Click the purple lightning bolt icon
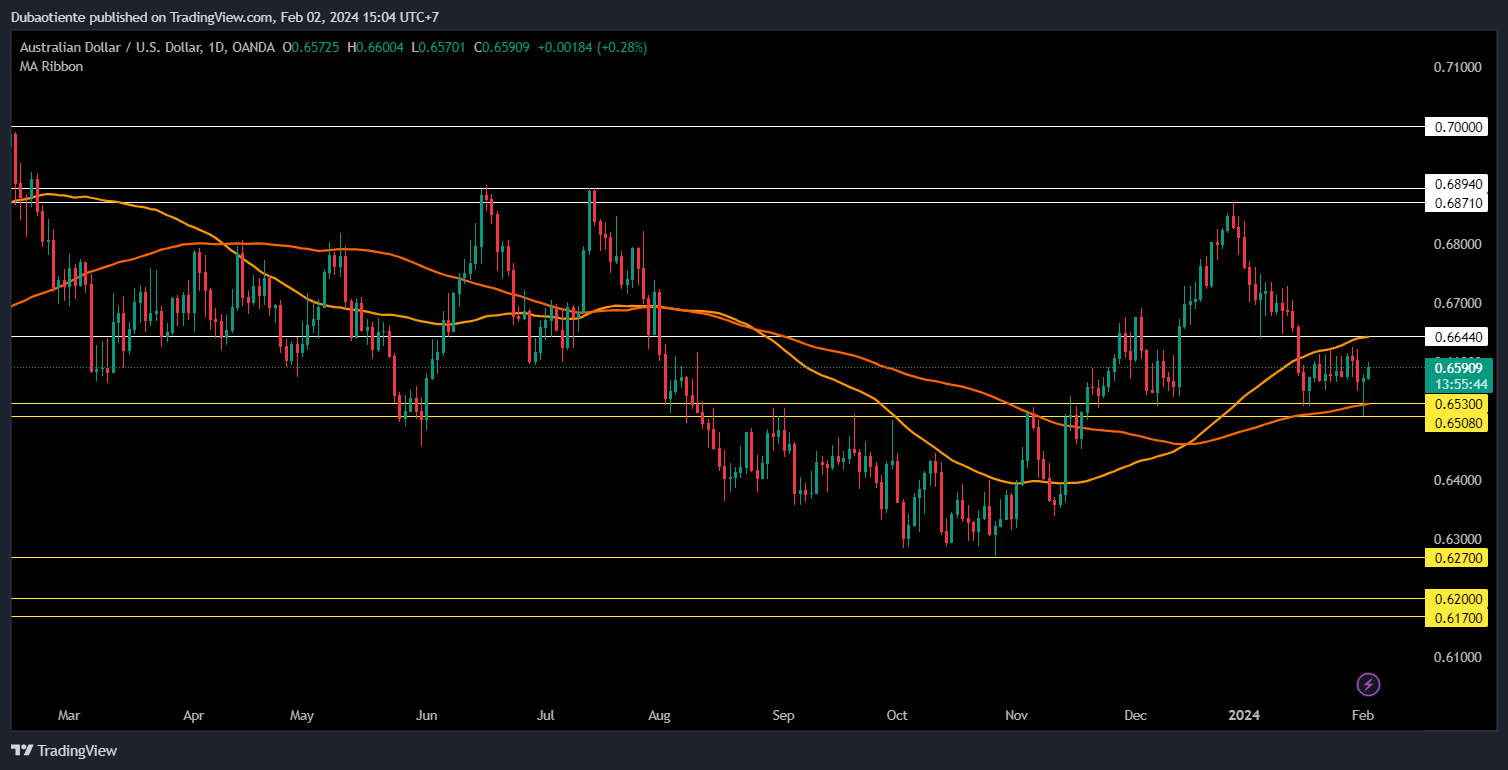The width and height of the screenshot is (1508, 770). (1368, 685)
